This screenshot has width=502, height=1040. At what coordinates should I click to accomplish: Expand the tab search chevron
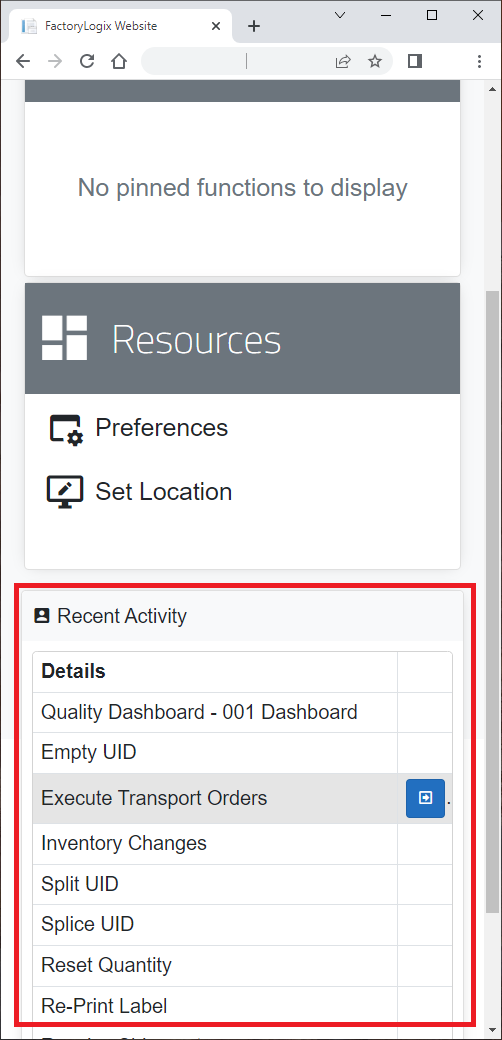pyautogui.click(x=340, y=15)
